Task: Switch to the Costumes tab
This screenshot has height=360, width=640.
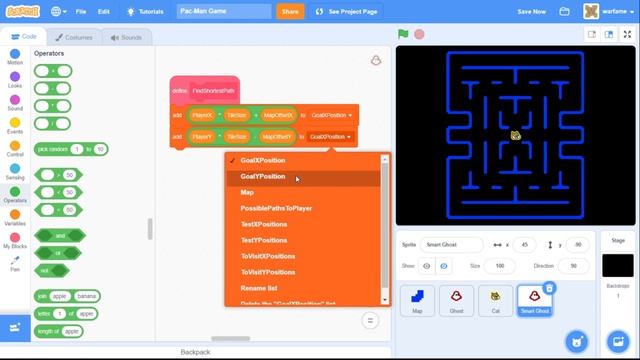Action: pos(74,38)
